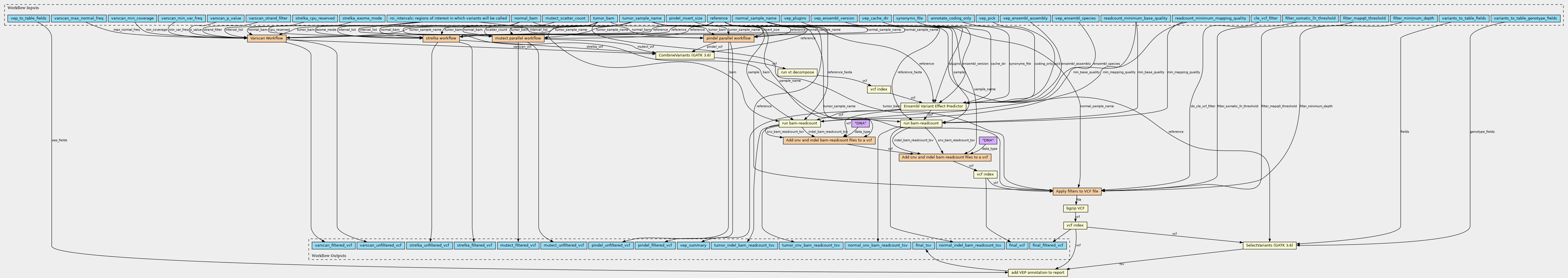Select the bgzip VCF step node

tap(1075, 209)
